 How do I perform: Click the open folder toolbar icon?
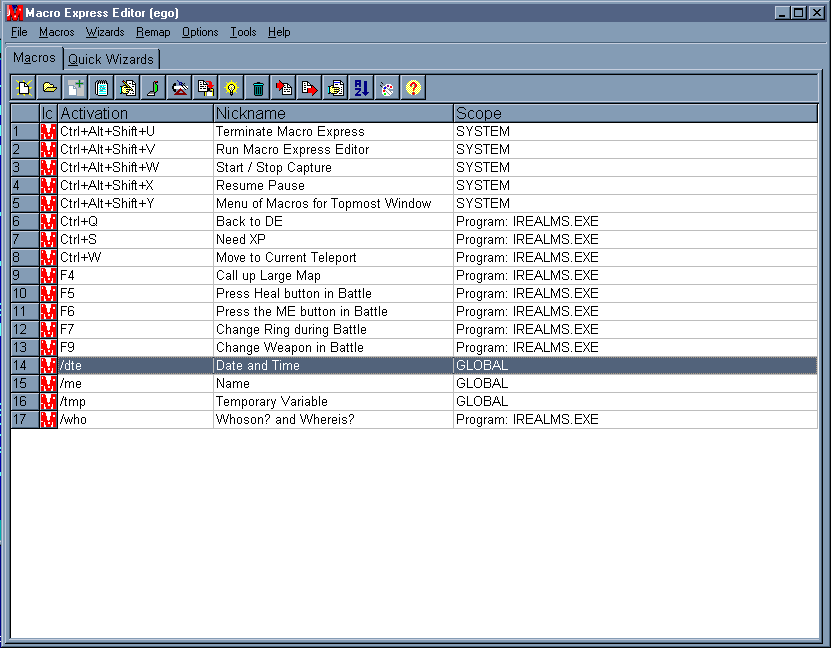pyautogui.click(x=50, y=87)
